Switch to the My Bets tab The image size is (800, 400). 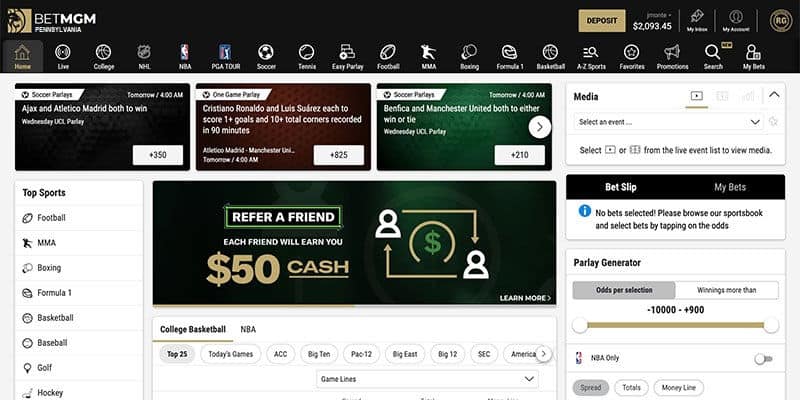pos(730,187)
